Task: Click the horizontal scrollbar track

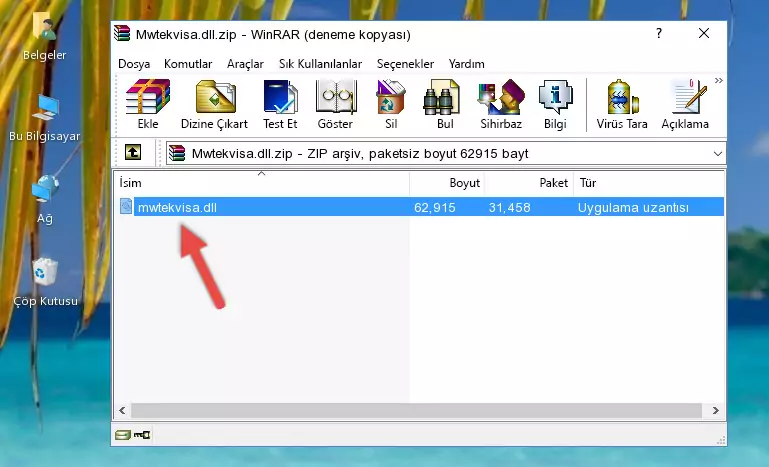Action: pos(416,410)
